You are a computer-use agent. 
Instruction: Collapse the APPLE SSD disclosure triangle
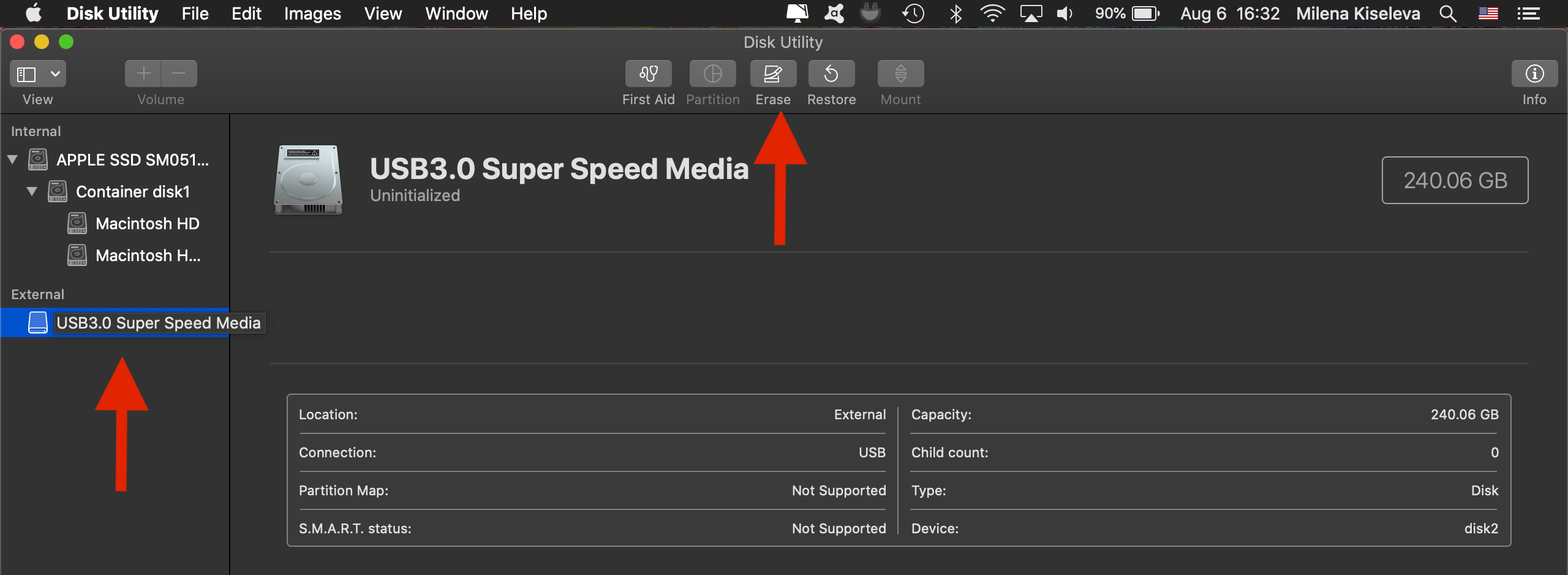tap(12, 159)
